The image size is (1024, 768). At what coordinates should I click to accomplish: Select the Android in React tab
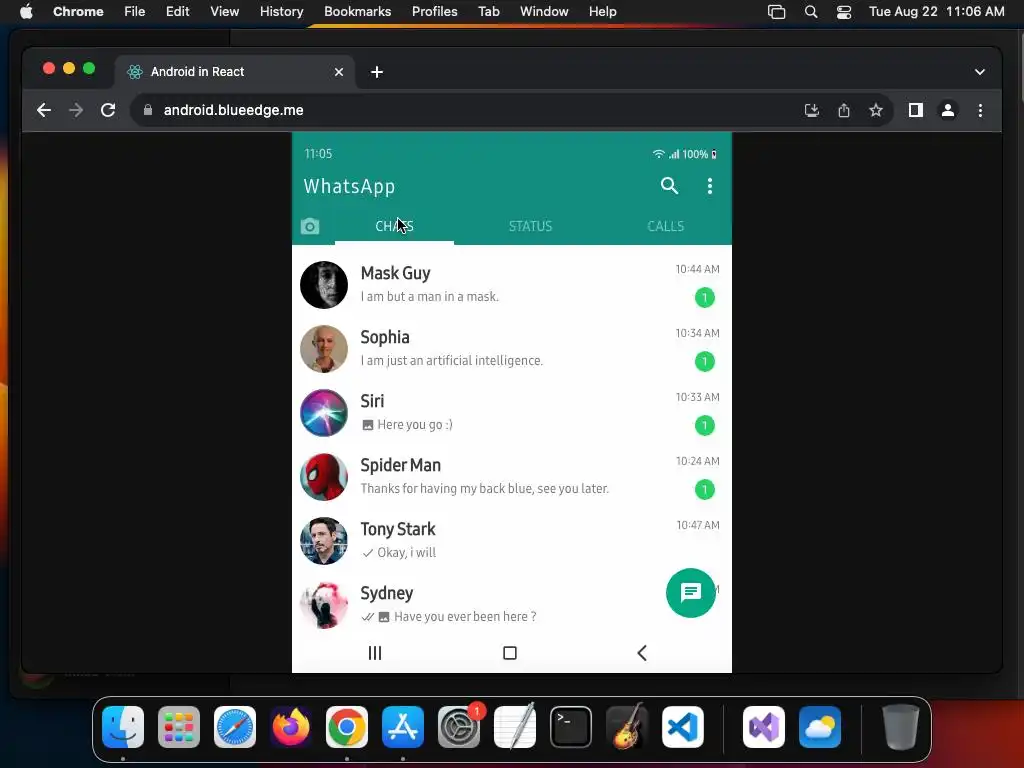pyautogui.click(x=234, y=72)
